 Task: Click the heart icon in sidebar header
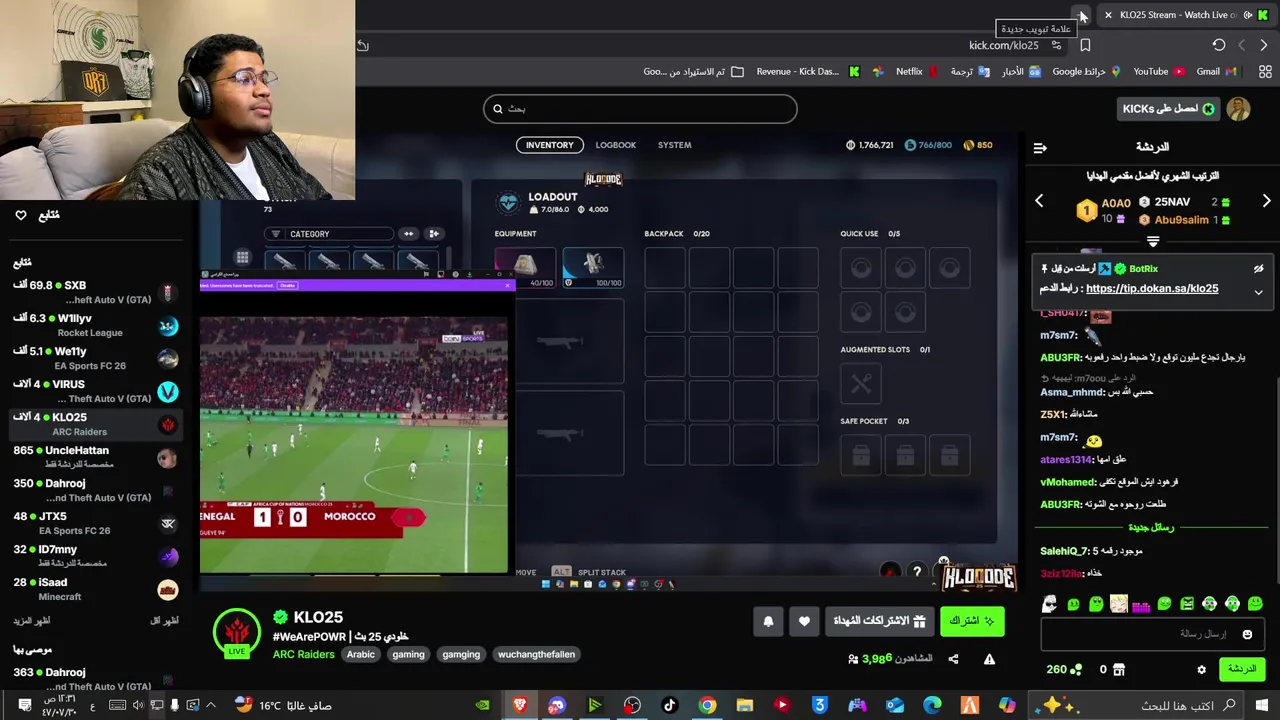point(21,215)
